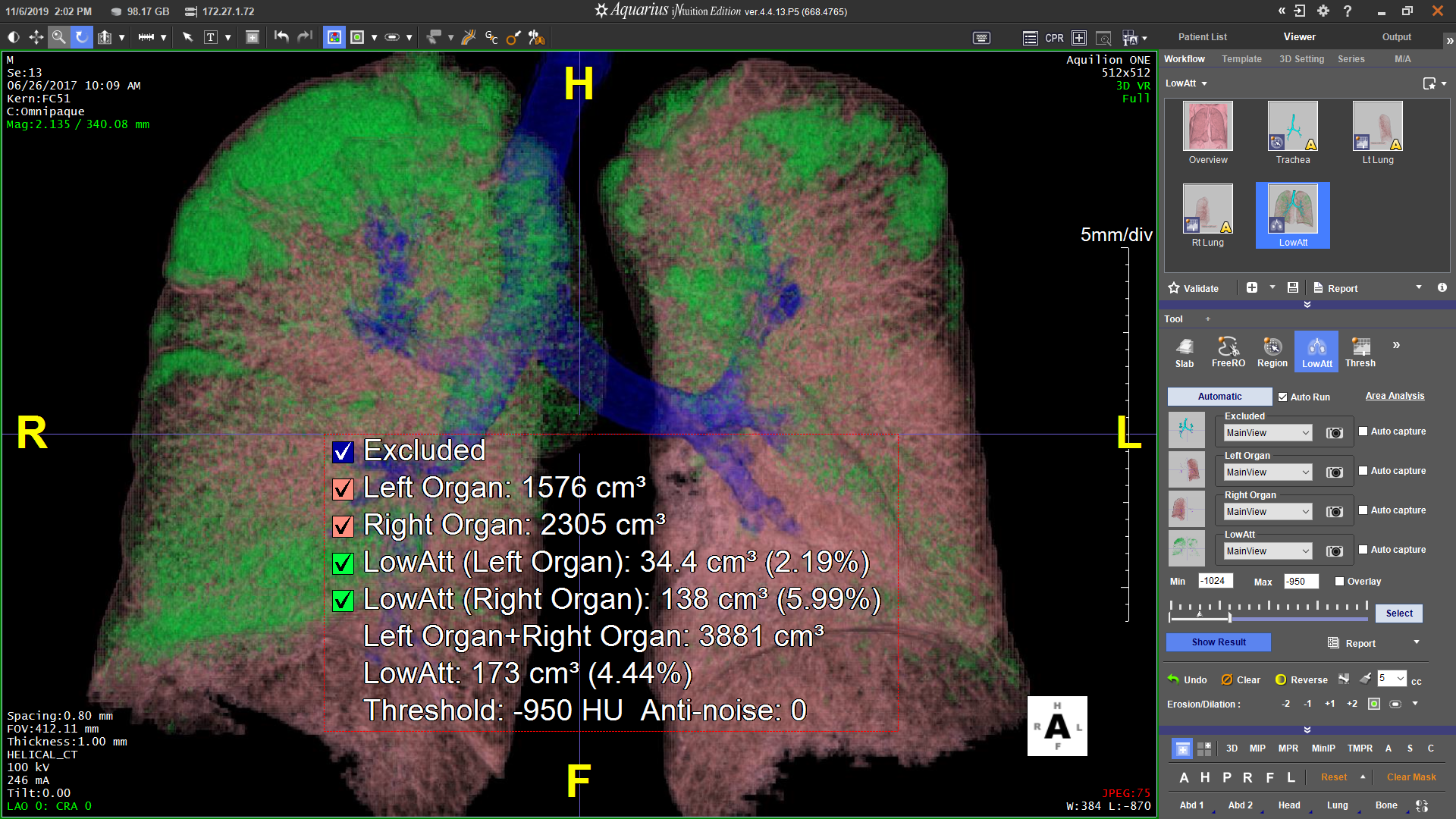
Task: Expand the LowAtt workflow dropdown arrow
Action: (x=1204, y=83)
